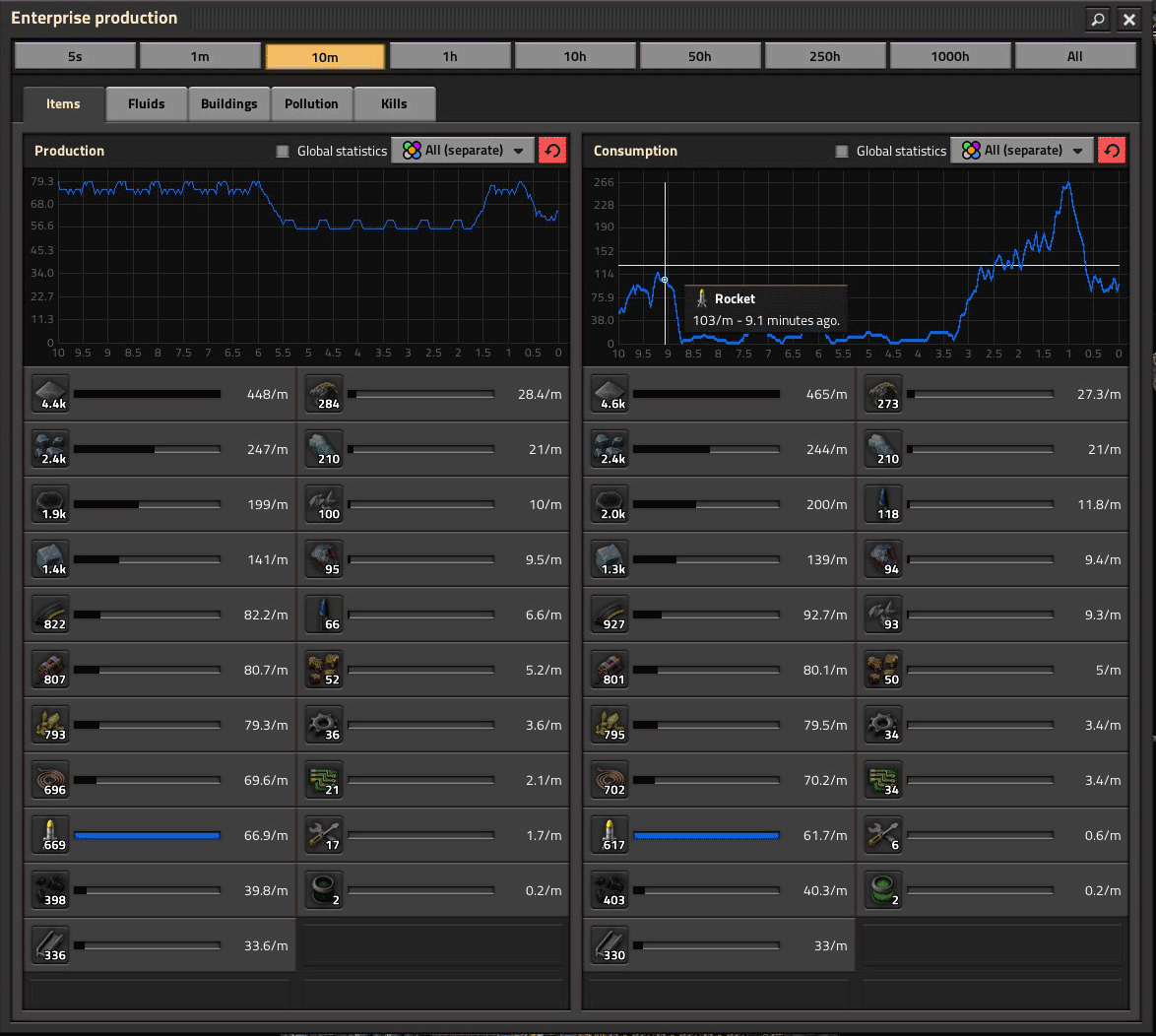
Task: Set the time range to 1h
Action: 450,56
